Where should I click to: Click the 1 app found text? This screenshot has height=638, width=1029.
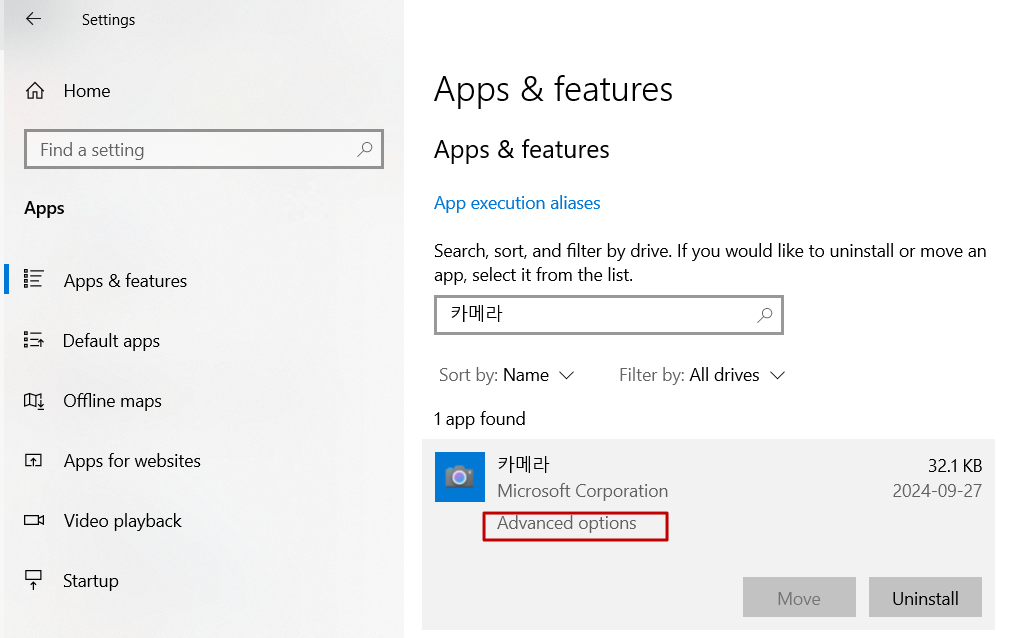480,419
